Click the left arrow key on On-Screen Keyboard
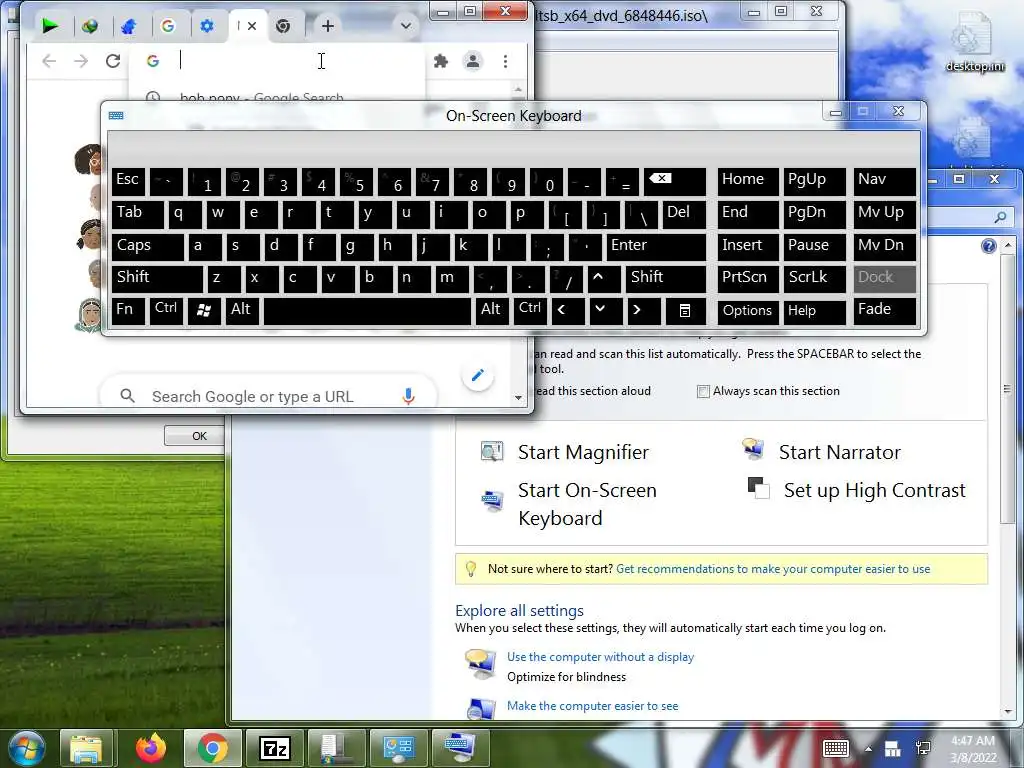Screen dimensions: 1024x768 point(567,311)
